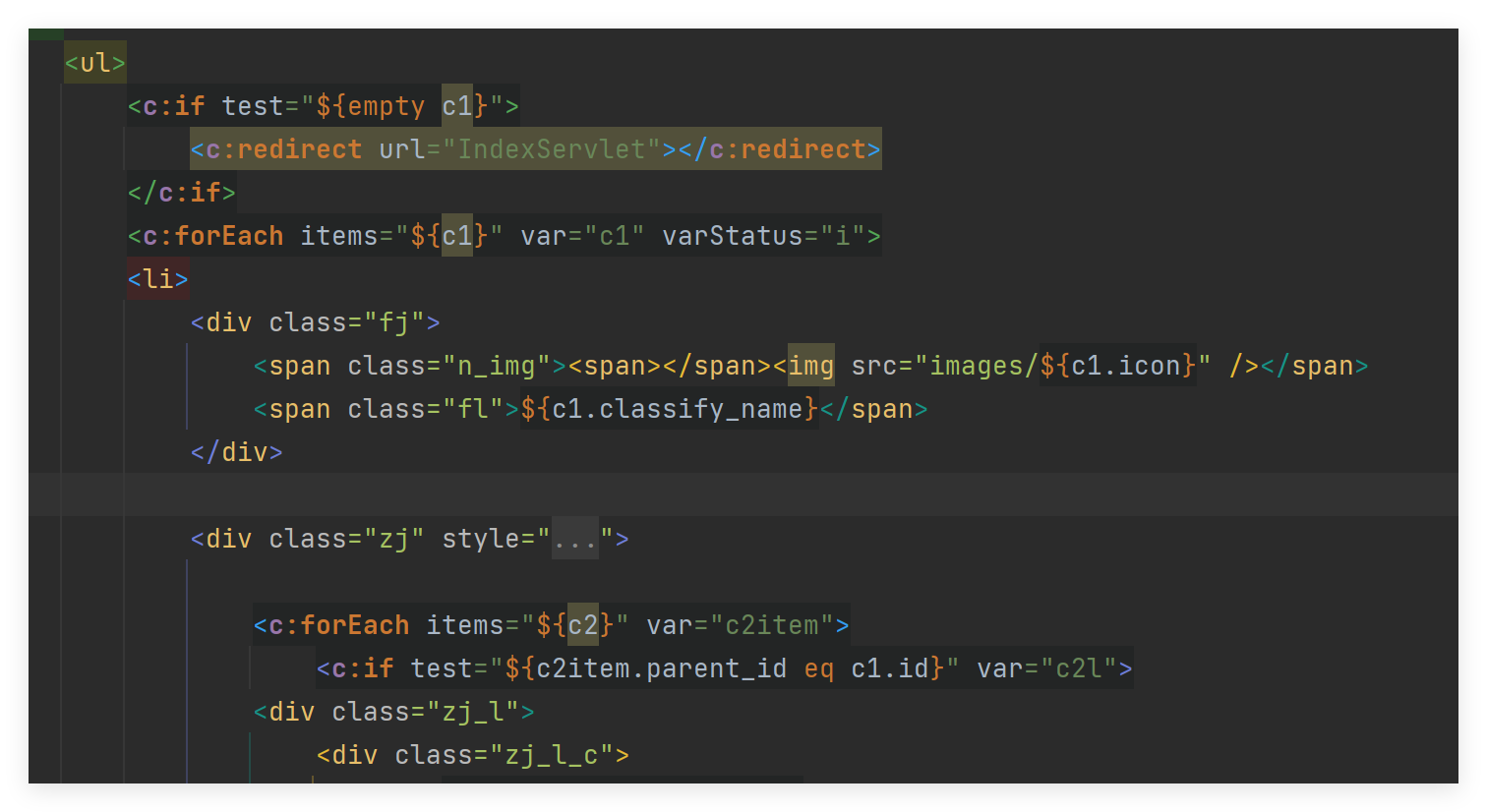Click the opening c:redirect tag name
This screenshot has height=812, width=1487.
click(x=284, y=149)
